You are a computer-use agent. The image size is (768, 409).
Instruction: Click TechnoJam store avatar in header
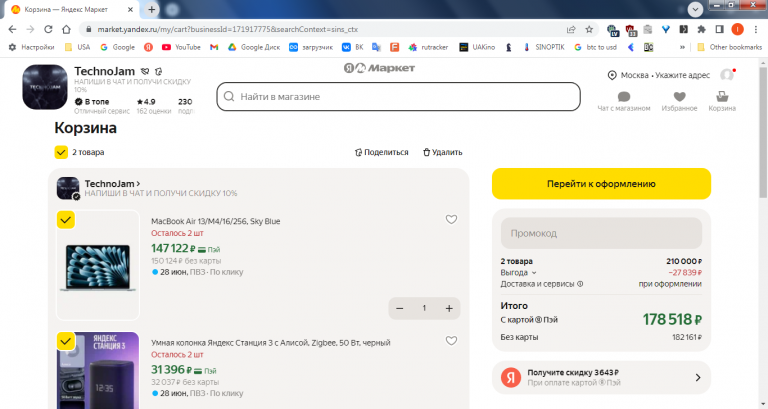click(x=45, y=87)
